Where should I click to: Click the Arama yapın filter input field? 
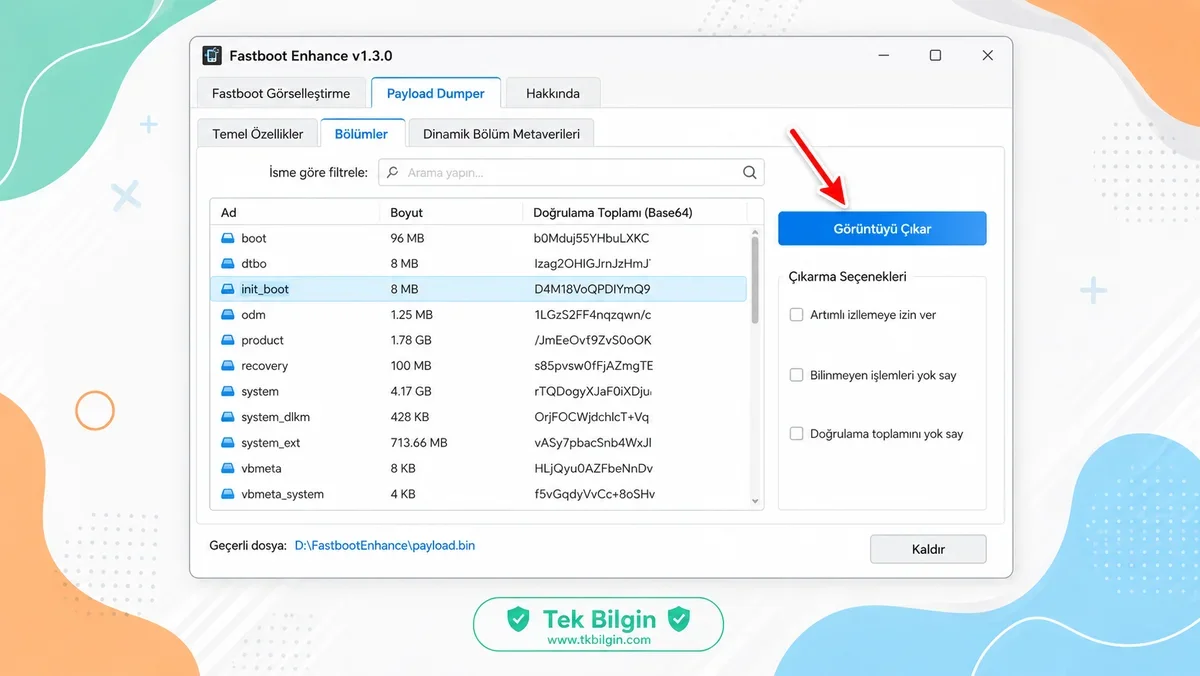click(571, 173)
